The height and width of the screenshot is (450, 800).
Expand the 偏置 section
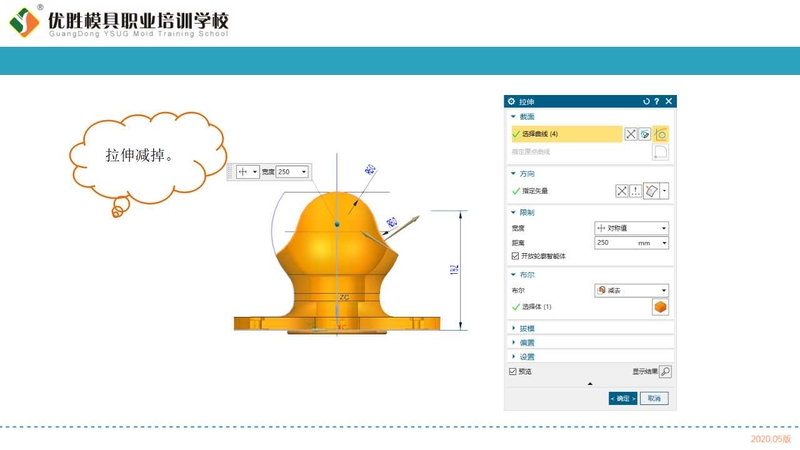coord(525,342)
